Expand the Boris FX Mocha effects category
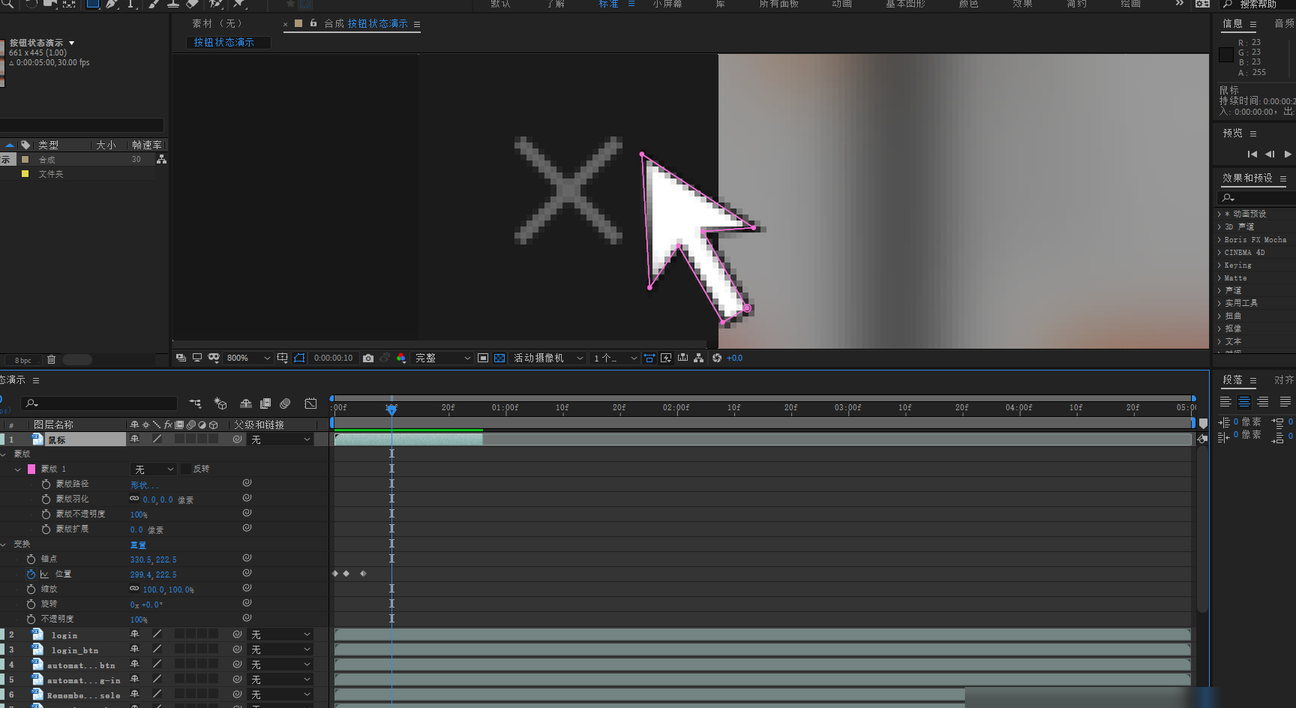 coord(1219,240)
